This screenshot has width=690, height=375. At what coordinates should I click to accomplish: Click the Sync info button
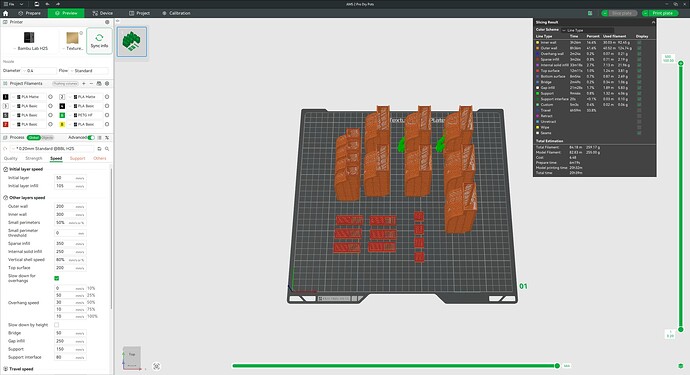(x=99, y=41)
